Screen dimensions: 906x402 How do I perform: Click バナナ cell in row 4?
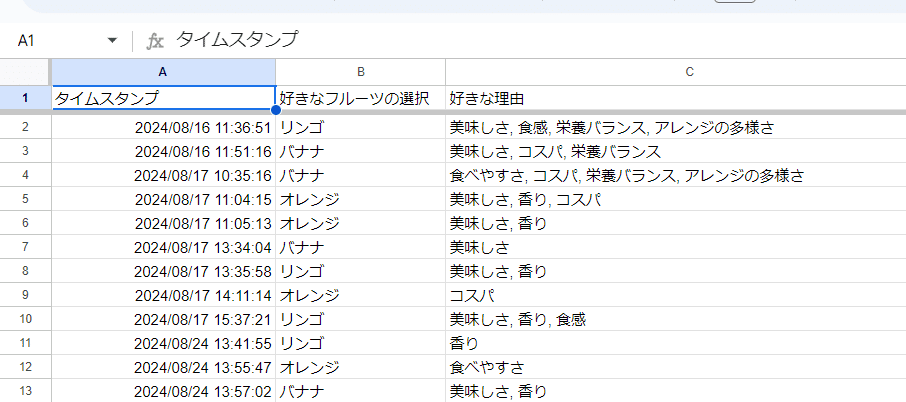(361, 175)
